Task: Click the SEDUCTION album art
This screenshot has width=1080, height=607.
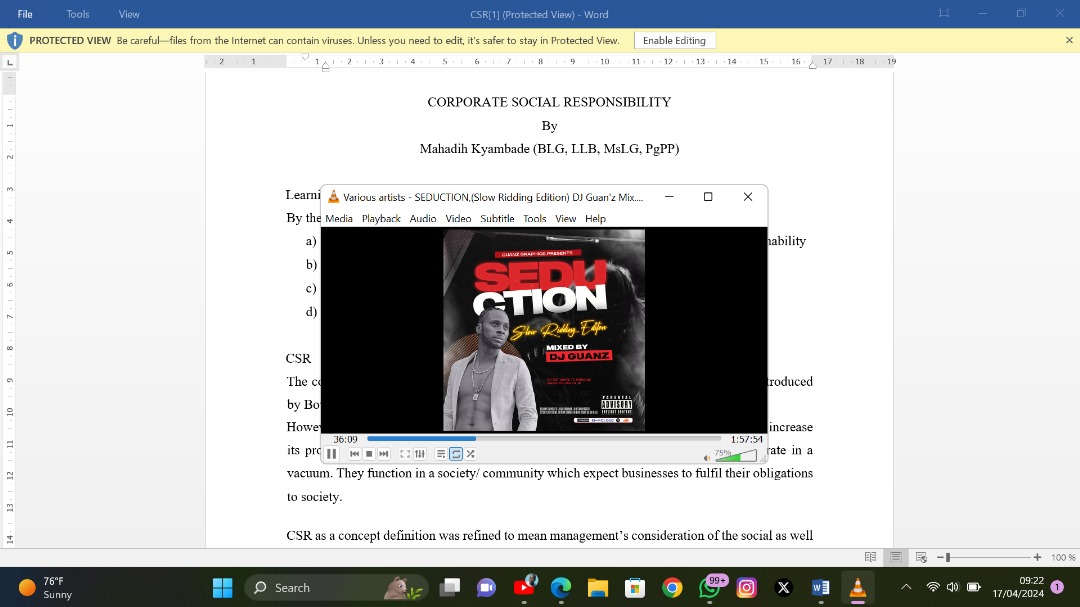Action: (x=544, y=330)
